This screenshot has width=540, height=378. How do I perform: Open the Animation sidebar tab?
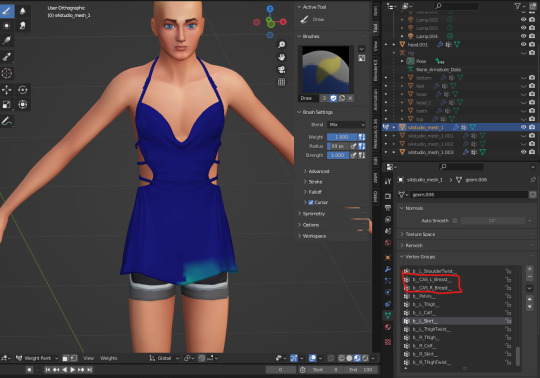click(x=376, y=99)
